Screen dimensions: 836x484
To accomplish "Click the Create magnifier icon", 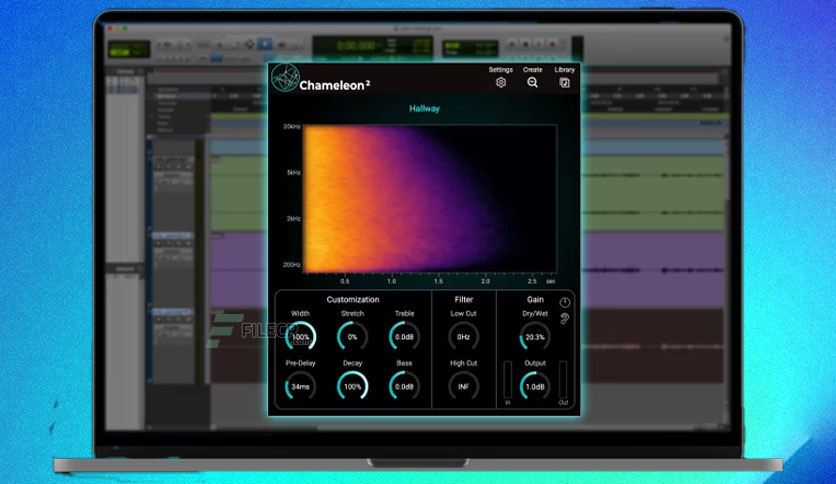I will (532, 83).
